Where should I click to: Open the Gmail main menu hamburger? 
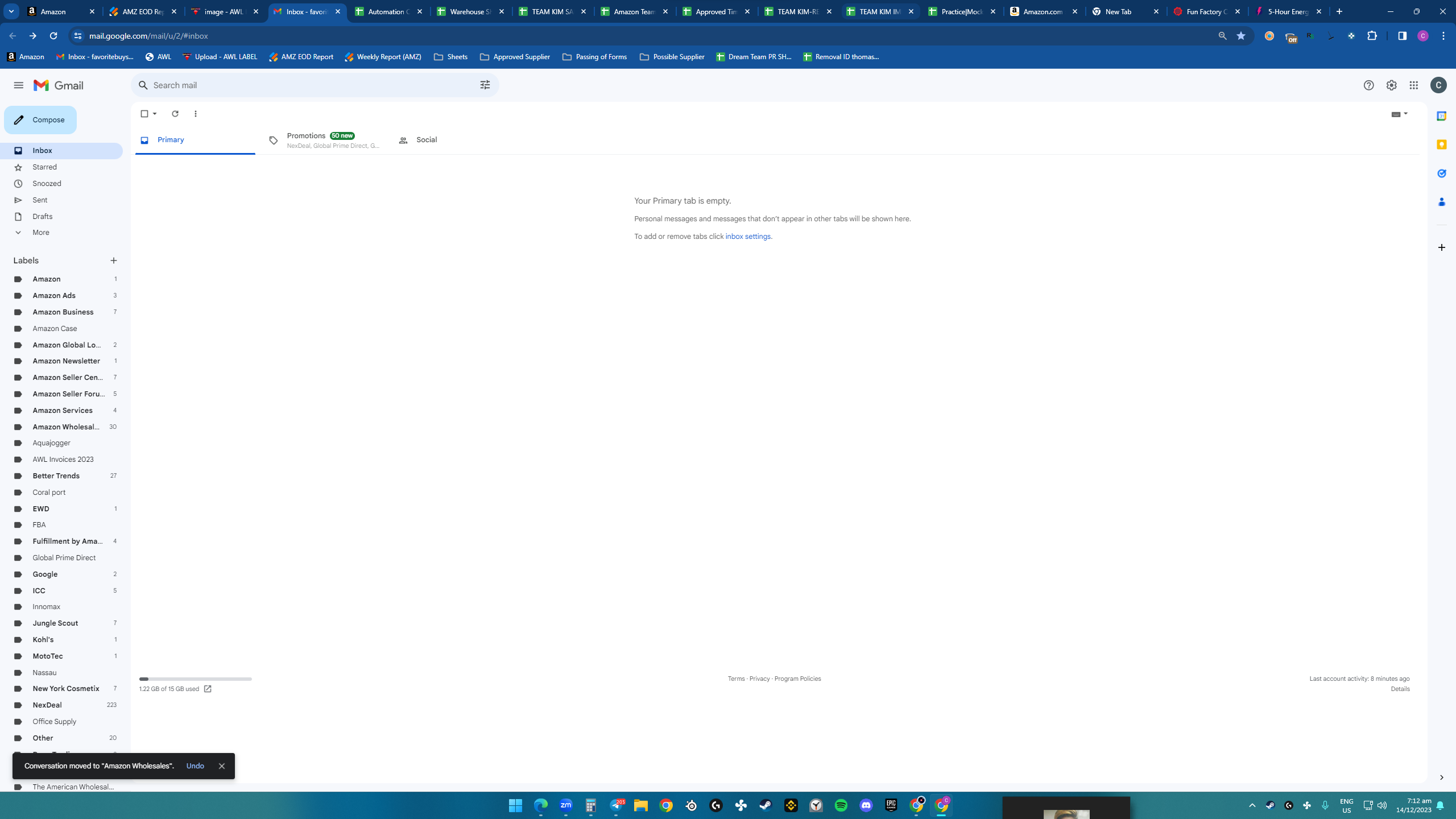click(x=18, y=85)
